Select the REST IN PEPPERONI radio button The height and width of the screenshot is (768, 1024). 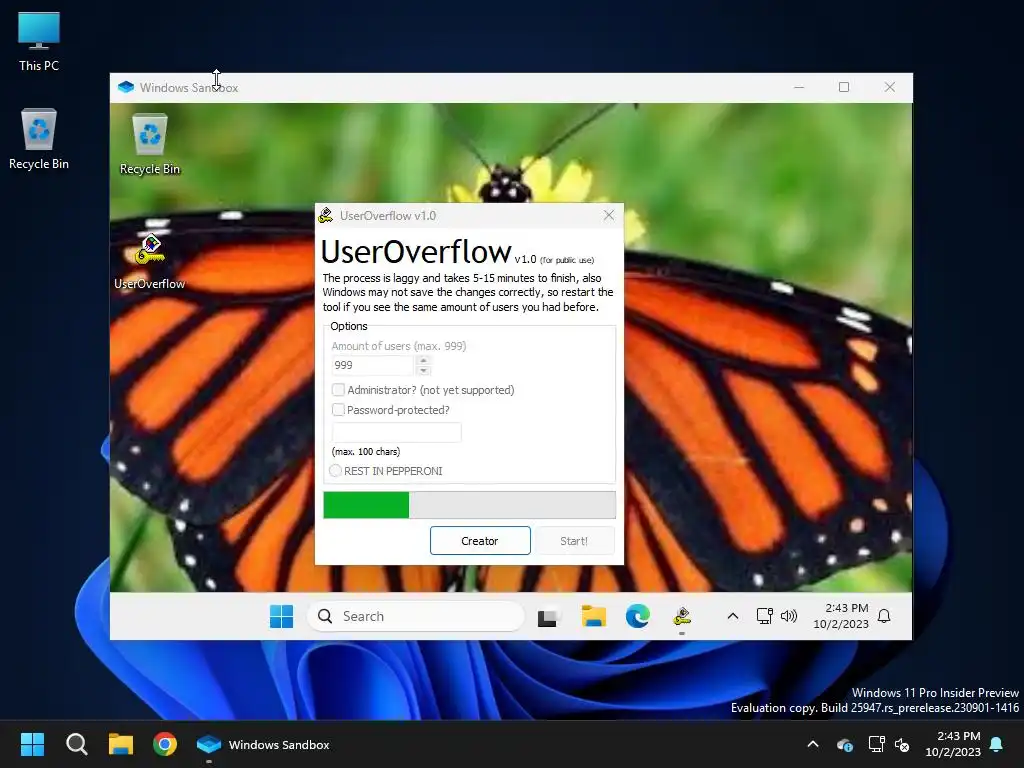click(x=336, y=471)
